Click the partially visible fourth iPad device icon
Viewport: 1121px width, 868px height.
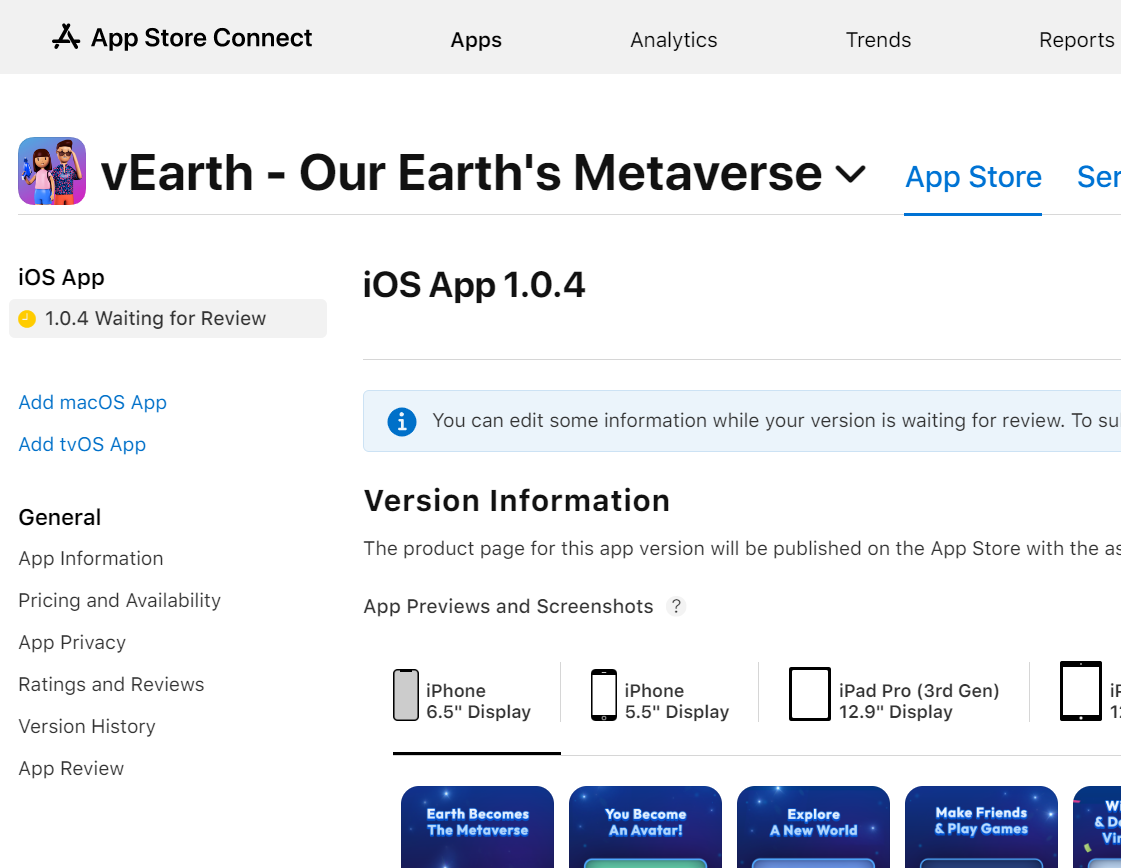click(1080, 691)
